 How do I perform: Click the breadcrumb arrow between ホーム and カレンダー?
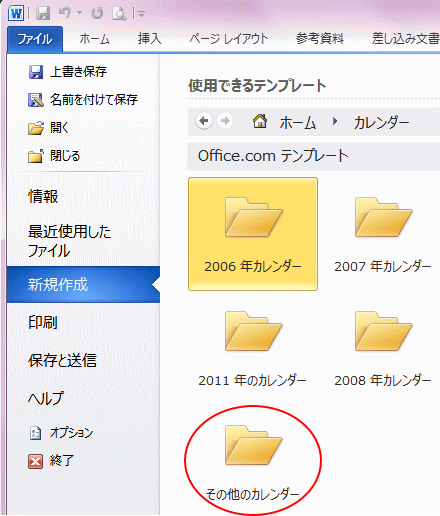335,121
